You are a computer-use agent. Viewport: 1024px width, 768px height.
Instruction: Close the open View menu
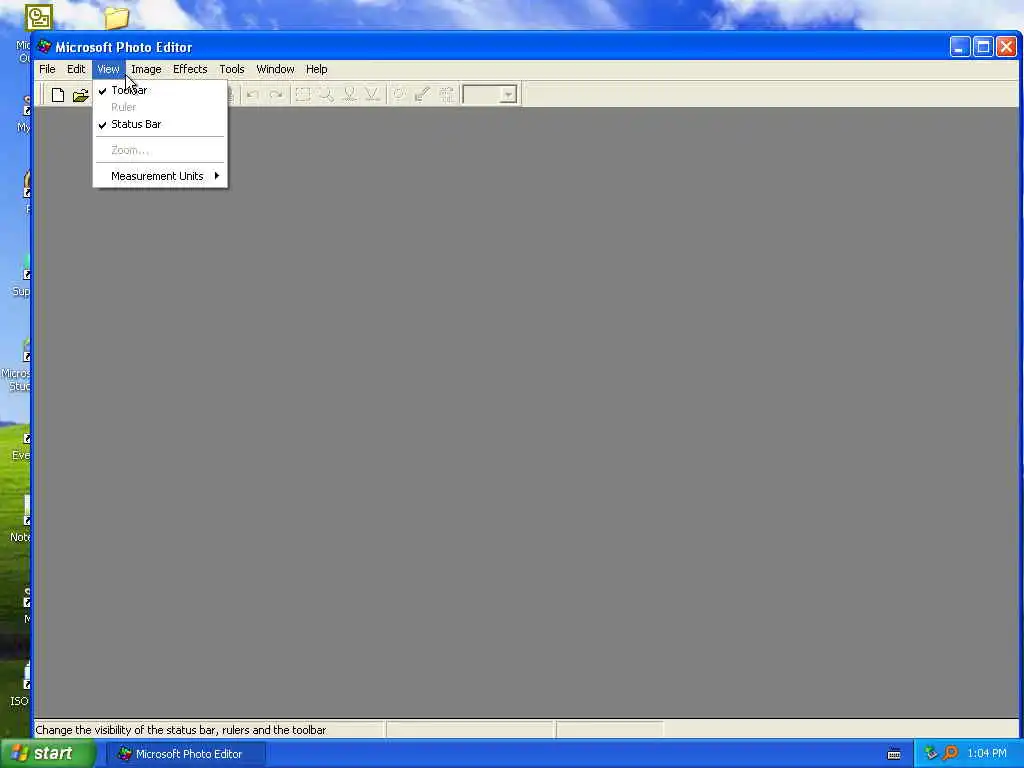point(108,69)
